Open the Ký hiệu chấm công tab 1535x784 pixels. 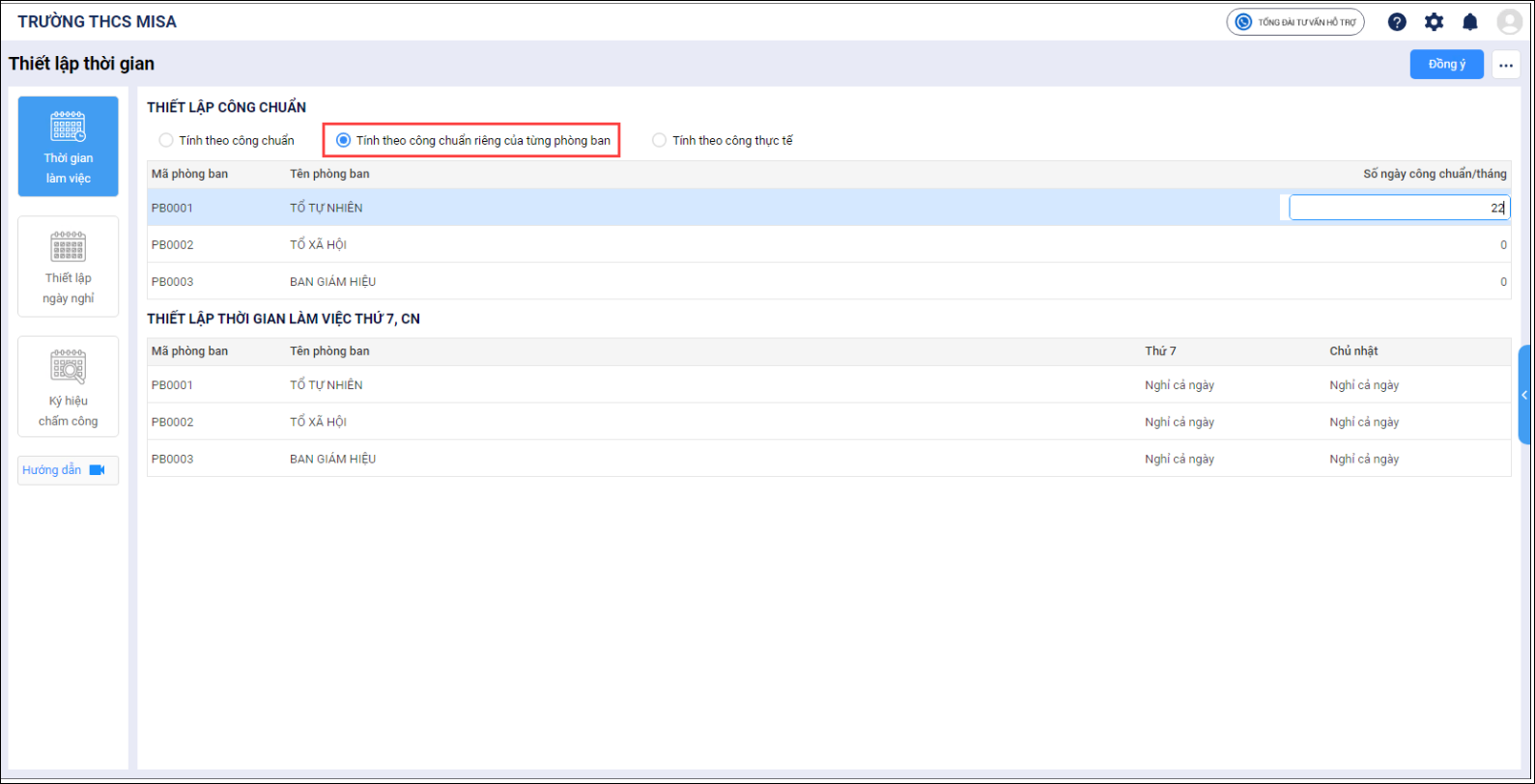pyautogui.click(x=69, y=386)
